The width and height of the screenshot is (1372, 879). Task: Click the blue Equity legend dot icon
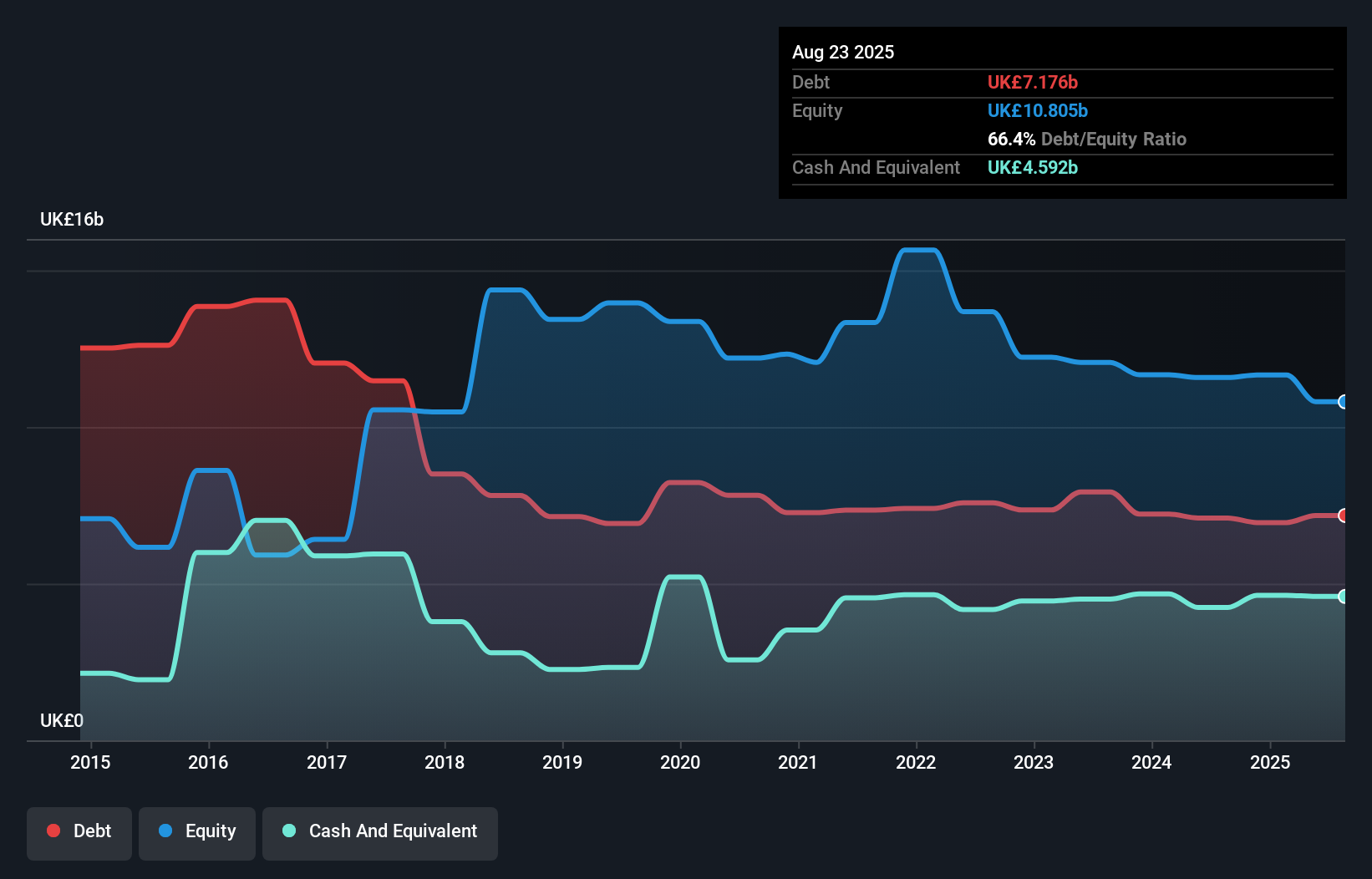pos(165,831)
